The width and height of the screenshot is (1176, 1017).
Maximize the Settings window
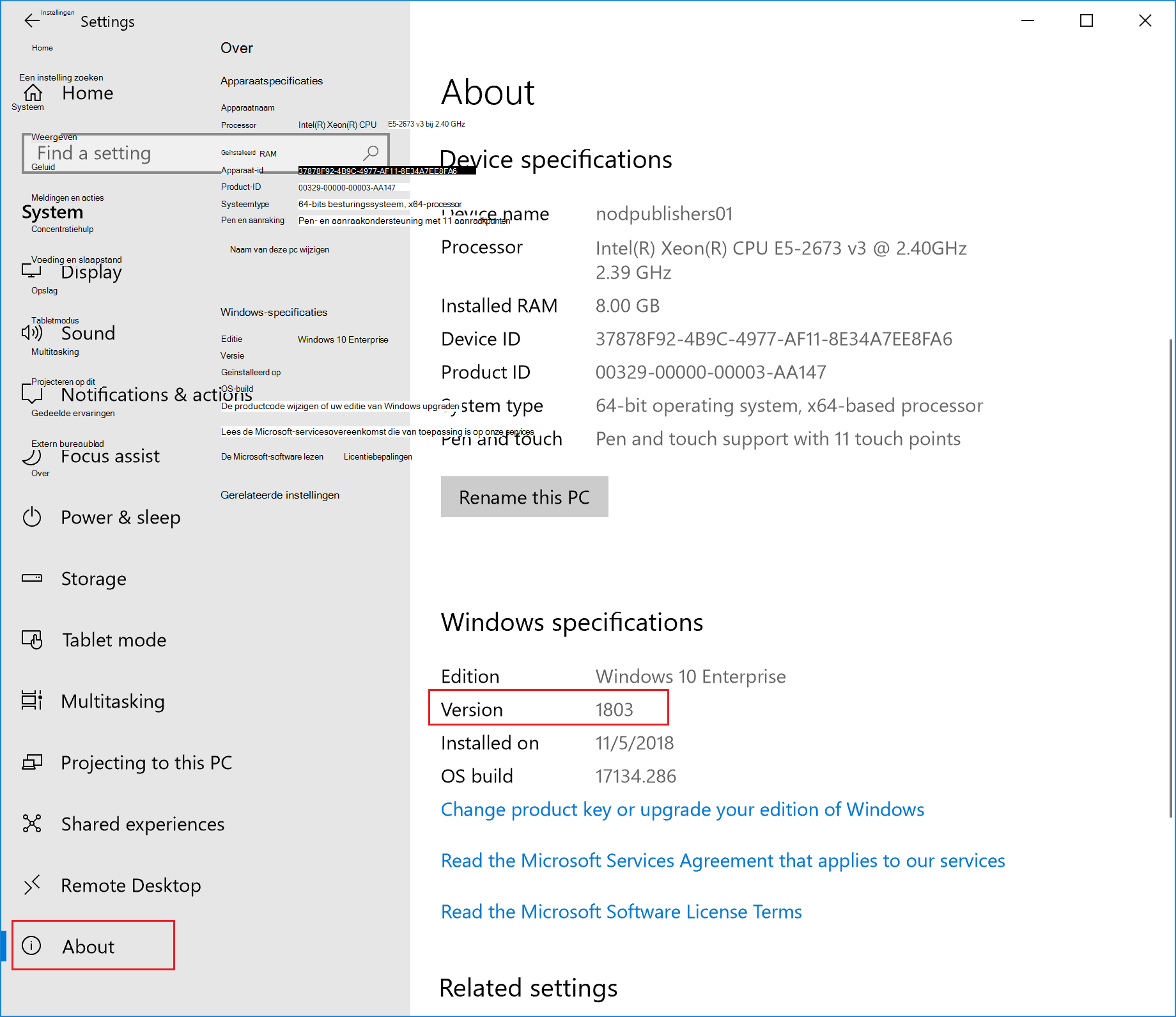(1087, 21)
